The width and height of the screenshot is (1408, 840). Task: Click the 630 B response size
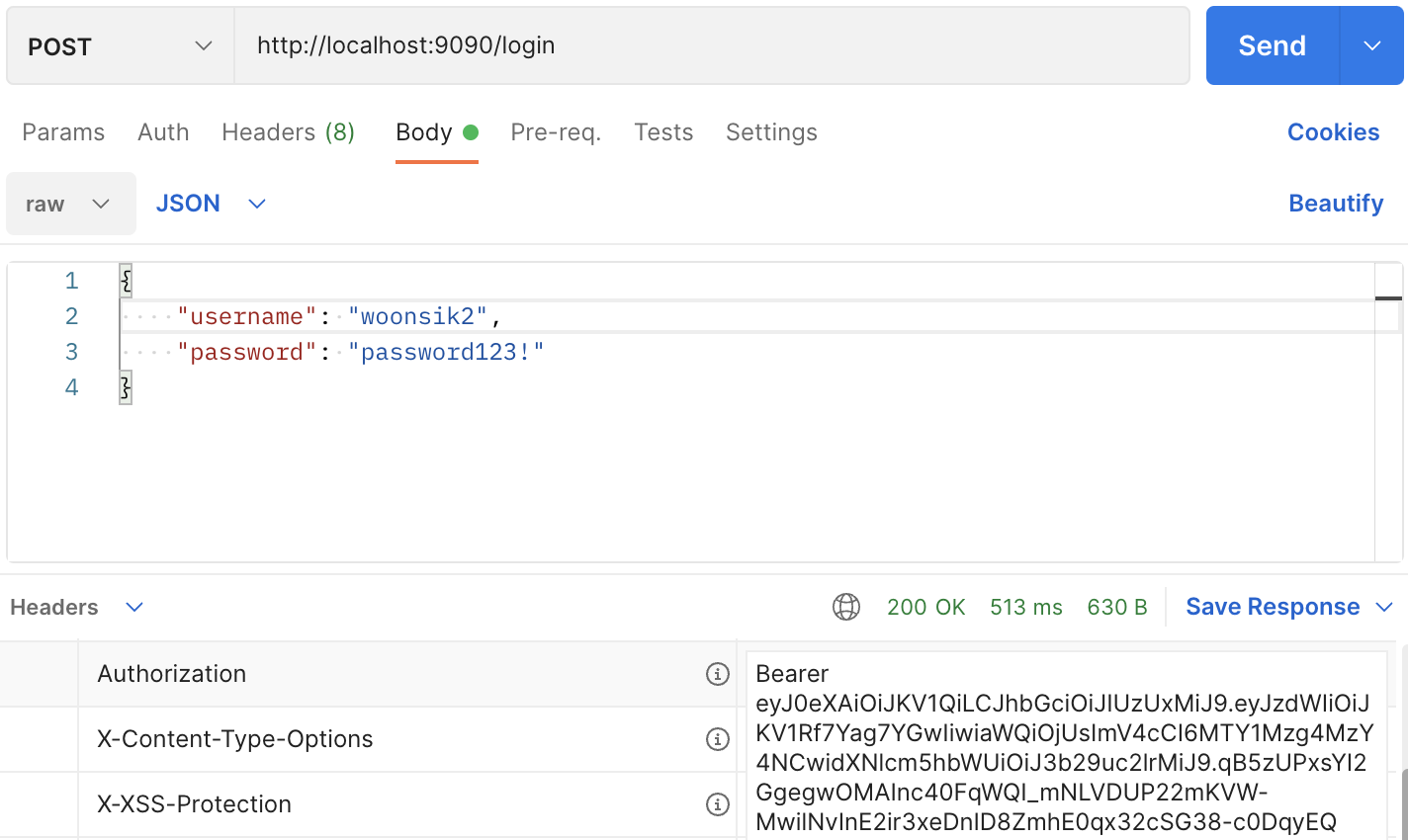(1117, 607)
